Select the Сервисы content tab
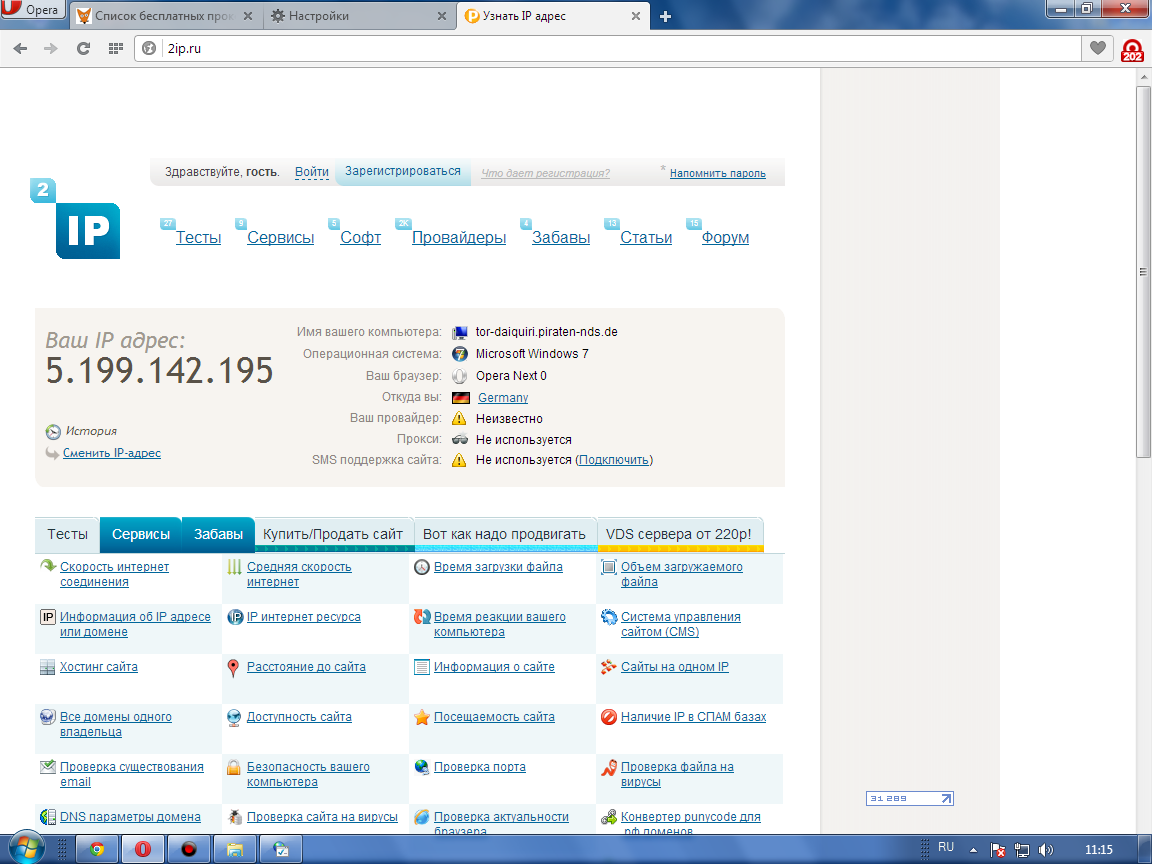Image resolution: width=1152 pixels, height=864 pixels. 140,534
